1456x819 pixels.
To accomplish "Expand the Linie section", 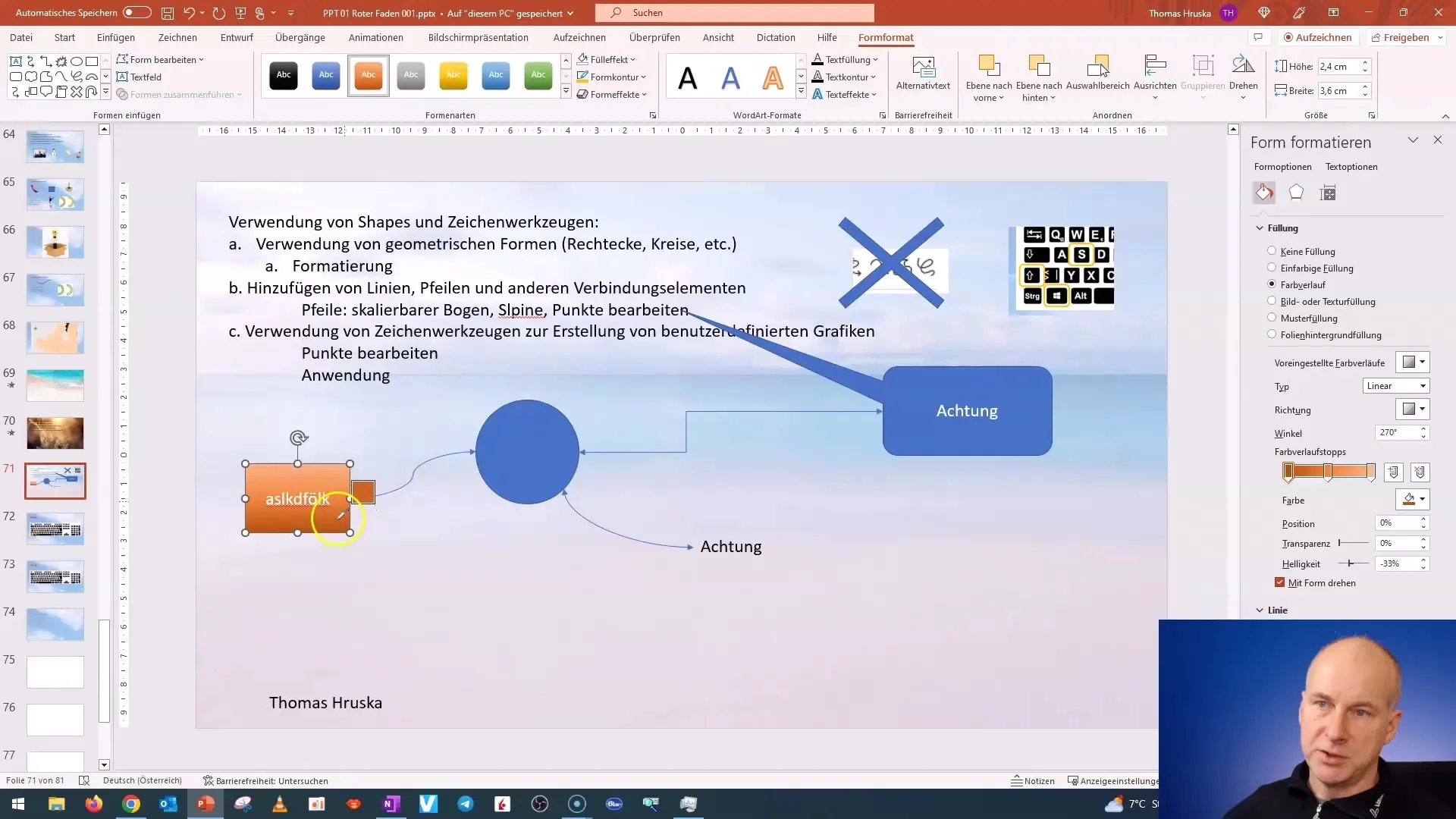I will pyautogui.click(x=1272, y=610).
